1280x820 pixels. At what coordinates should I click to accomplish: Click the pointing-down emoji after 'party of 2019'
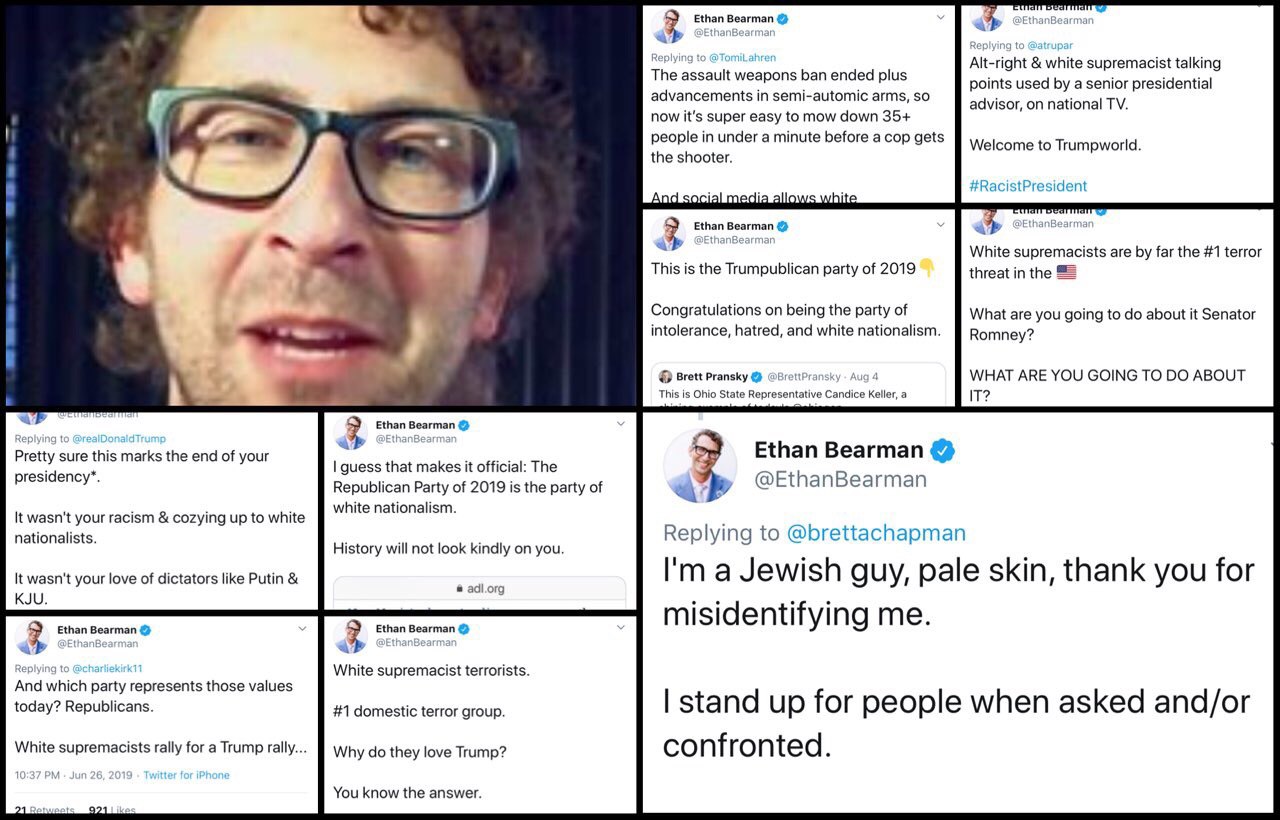[927, 267]
